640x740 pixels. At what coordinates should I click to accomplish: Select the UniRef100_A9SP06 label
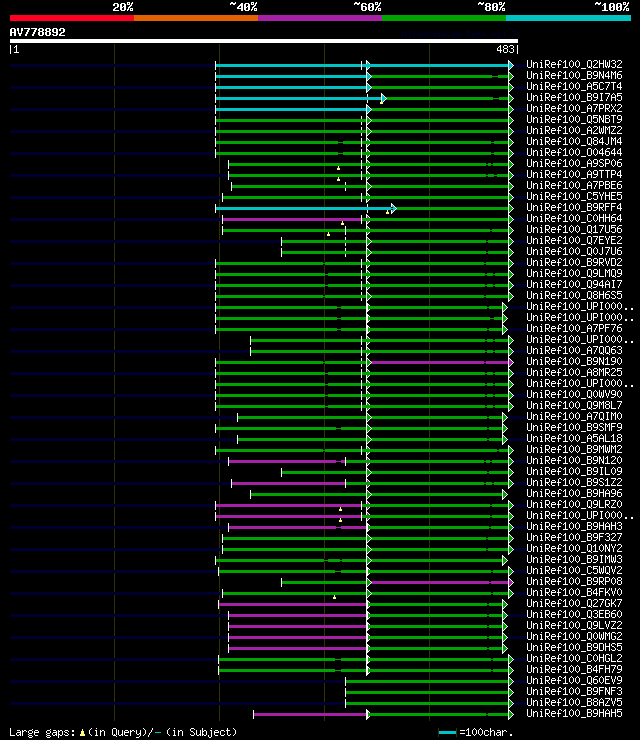(574, 163)
